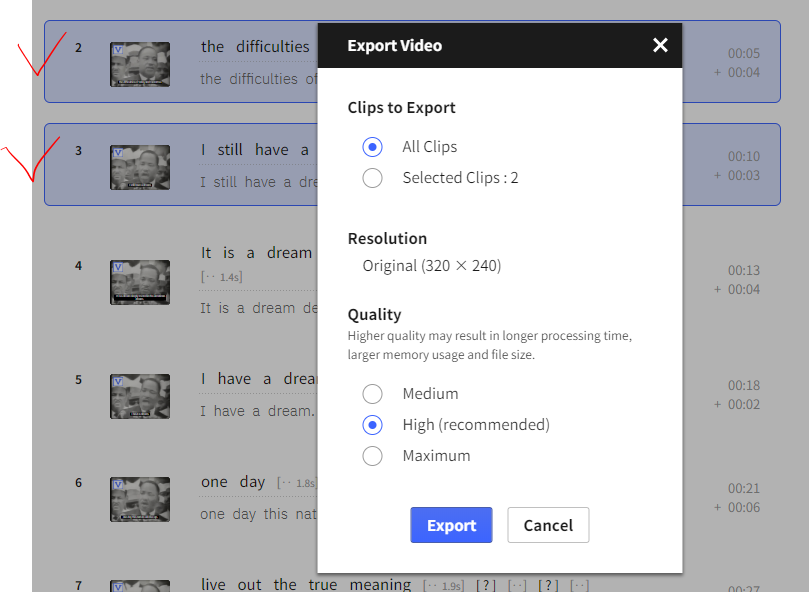Set quality to Maximum
Screen dimensions: 809x592
[x=373, y=456]
